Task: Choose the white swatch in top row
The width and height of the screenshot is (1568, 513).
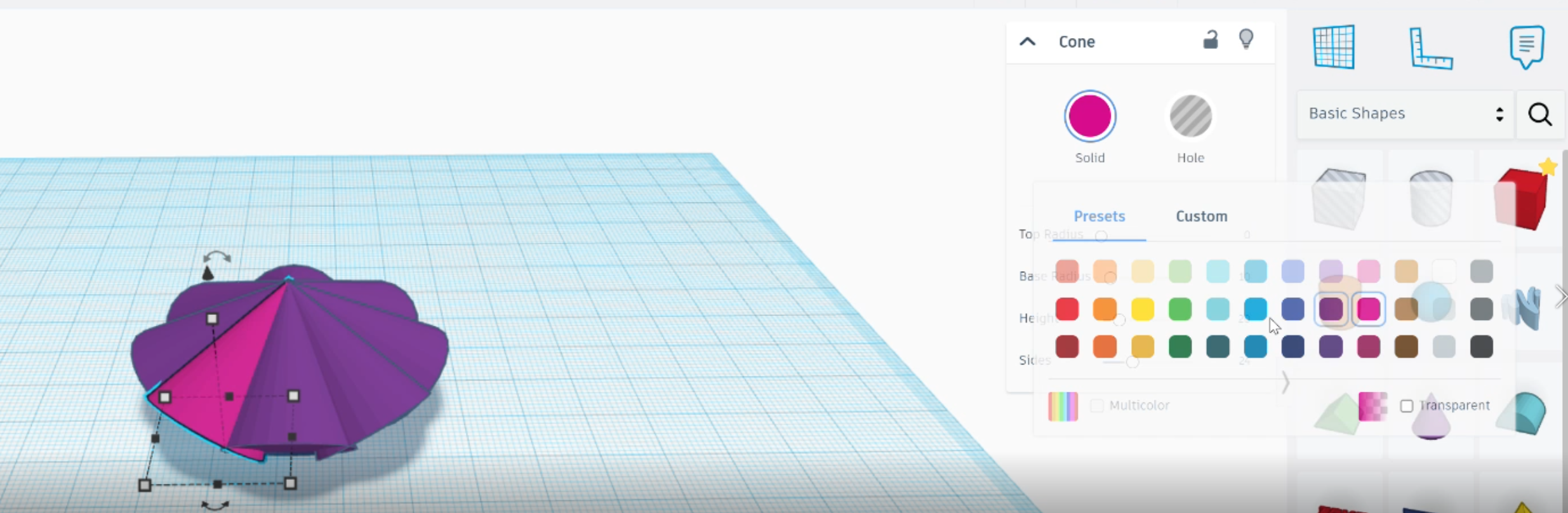Action: (1444, 272)
